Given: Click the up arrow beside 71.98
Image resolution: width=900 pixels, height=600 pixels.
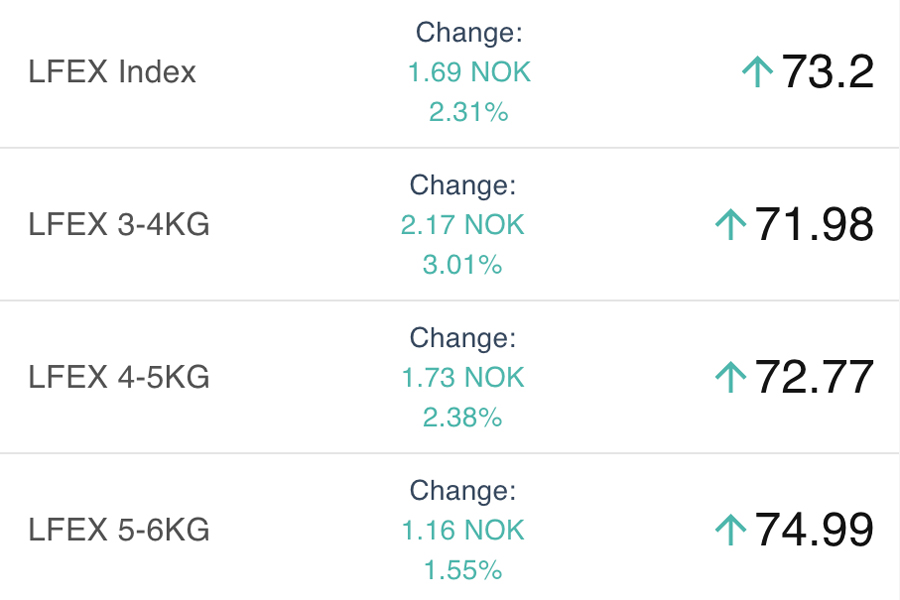Looking at the screenshot, I should pos(731,224).
